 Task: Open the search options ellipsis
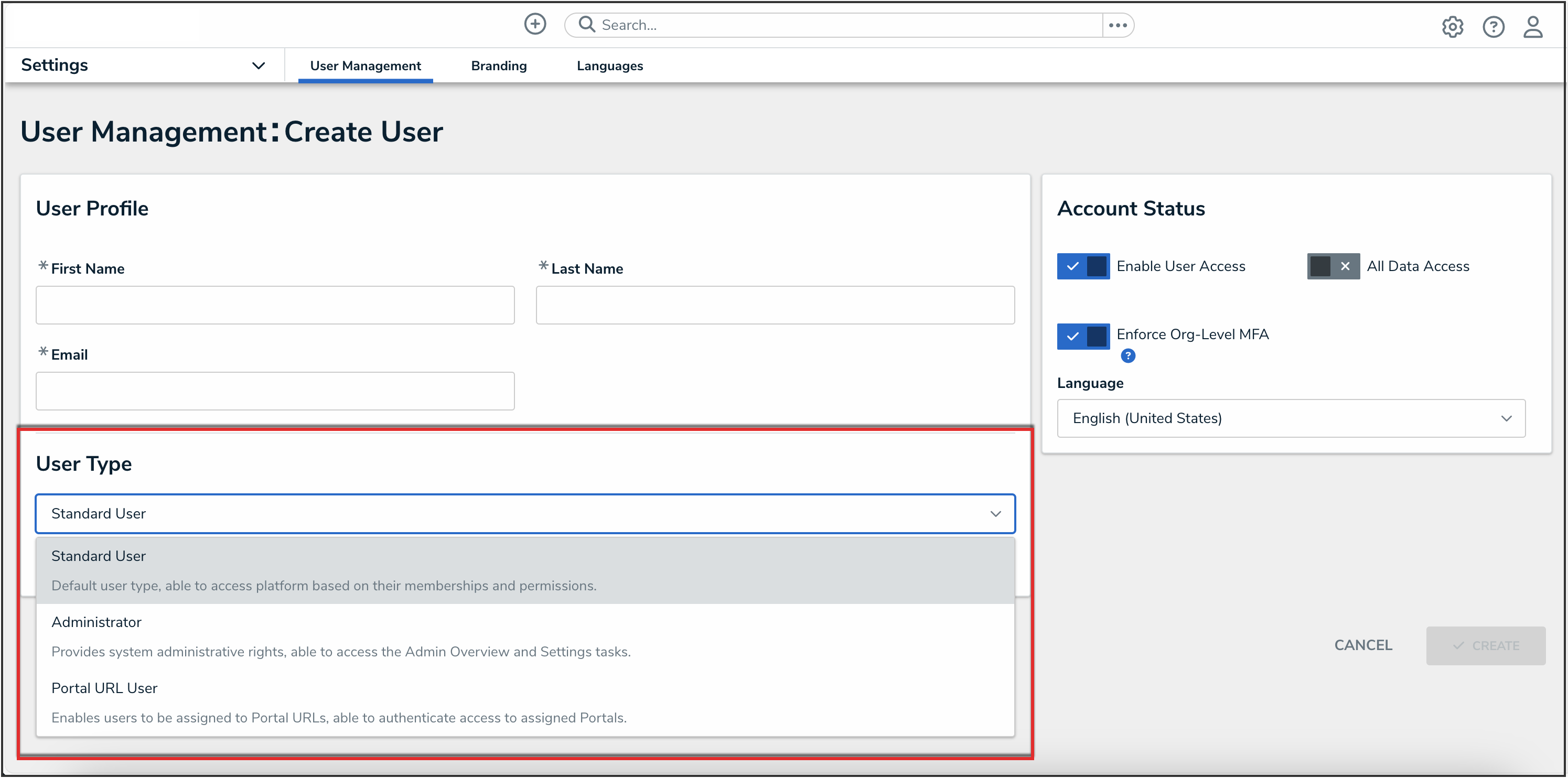[1118, 26]
